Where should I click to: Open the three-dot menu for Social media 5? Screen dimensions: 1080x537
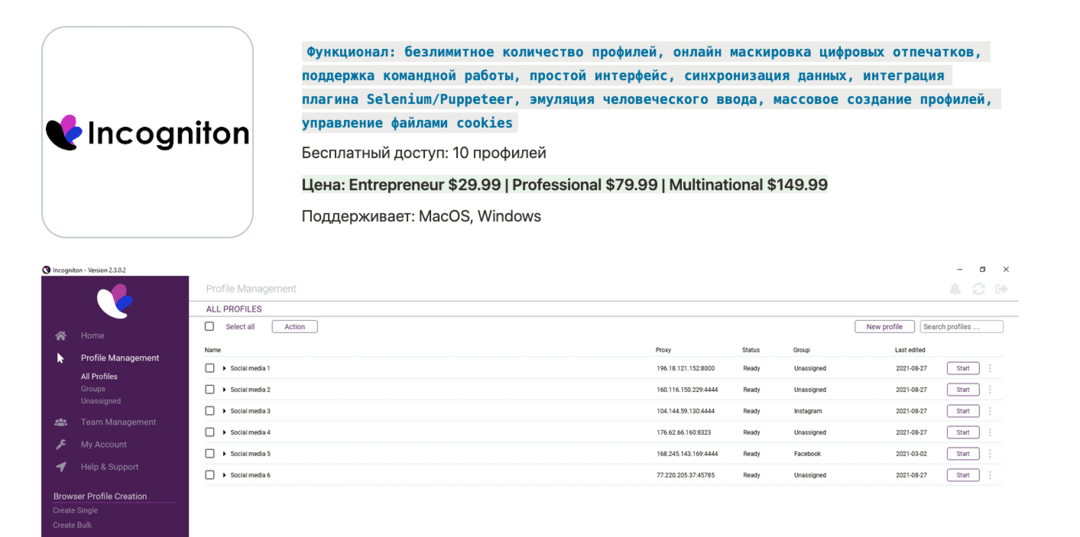point(990,454)
